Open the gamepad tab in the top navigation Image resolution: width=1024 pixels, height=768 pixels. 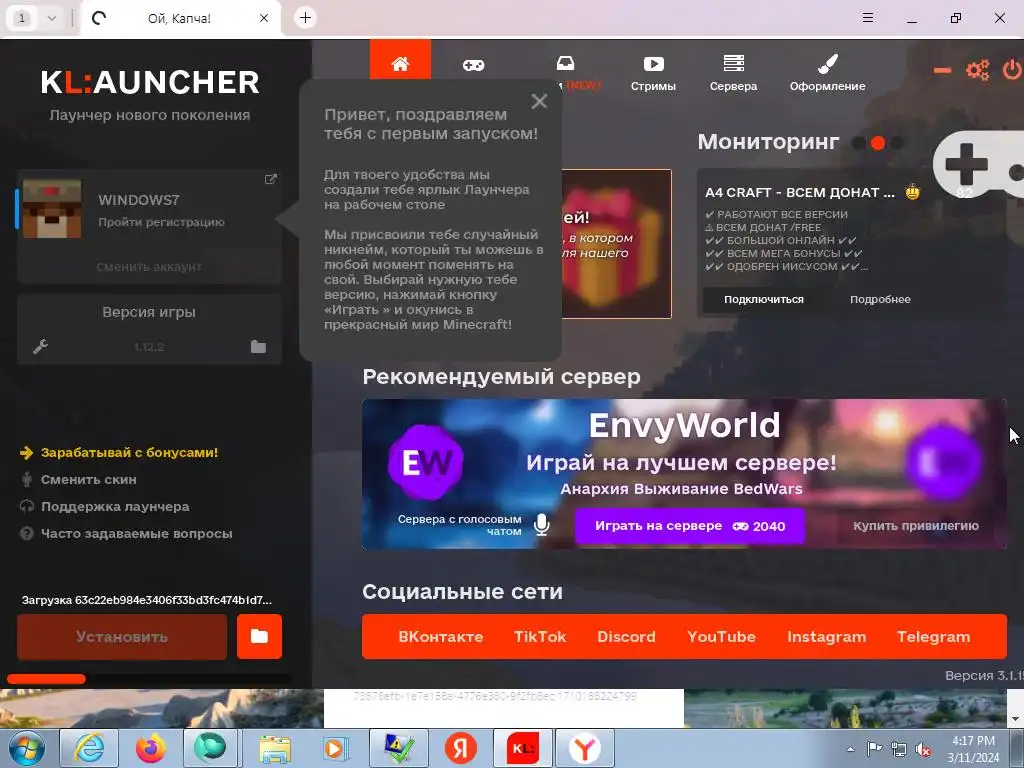(473, 65)
